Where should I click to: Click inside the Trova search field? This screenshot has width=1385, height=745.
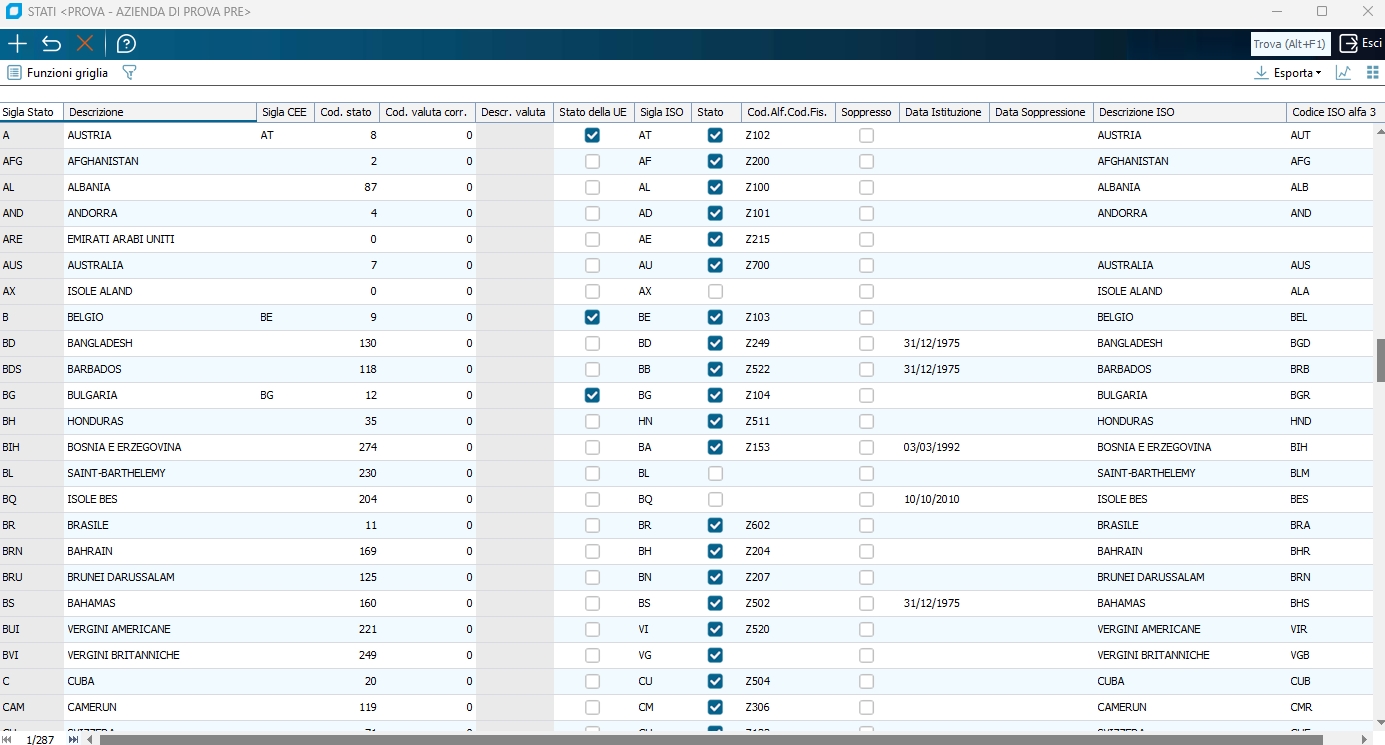(1290, 44)
